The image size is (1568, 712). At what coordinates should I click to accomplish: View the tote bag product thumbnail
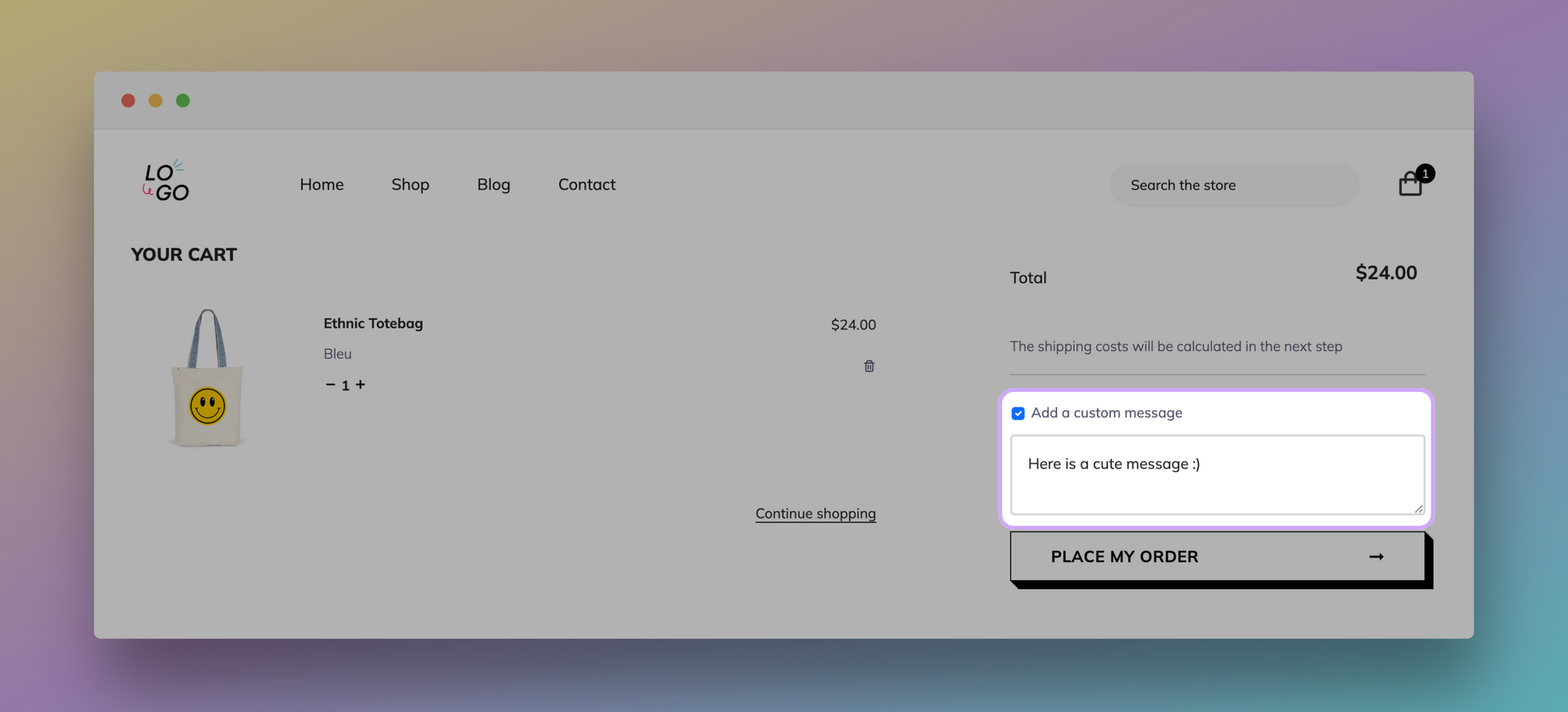208,378
